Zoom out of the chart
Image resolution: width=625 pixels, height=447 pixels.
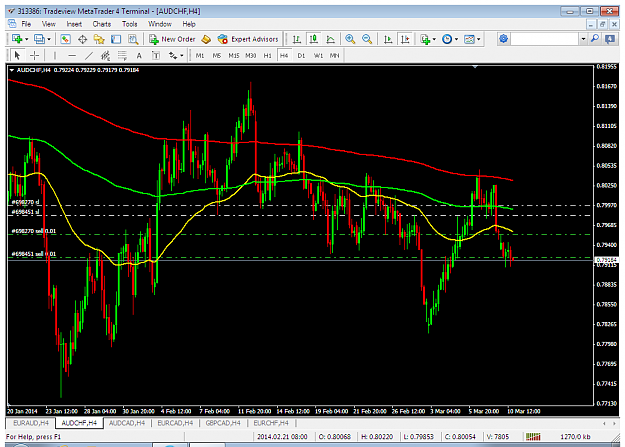click(367, 39)
